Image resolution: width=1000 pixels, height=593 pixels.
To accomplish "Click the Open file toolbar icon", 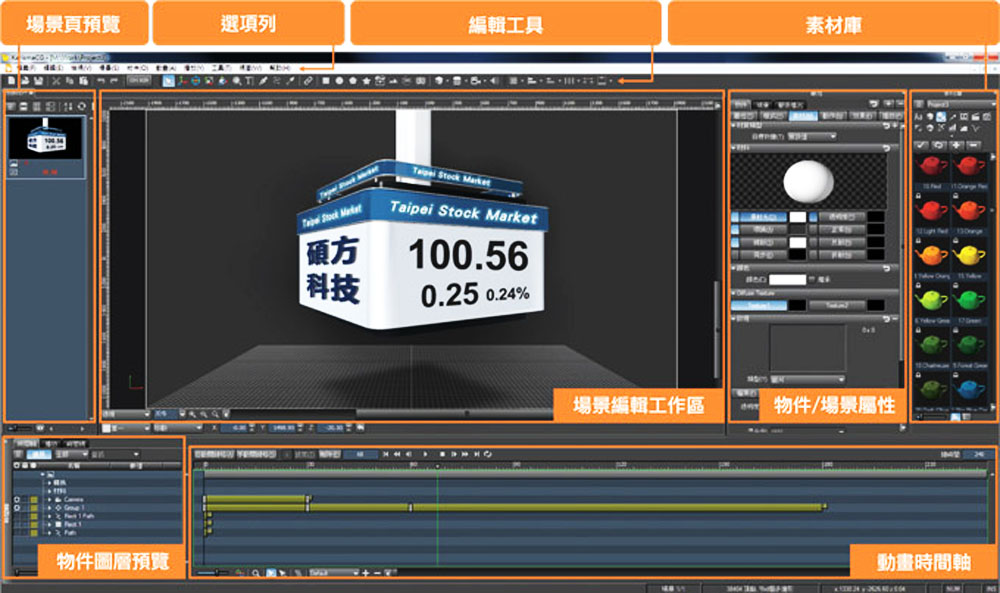I will [25, 81].
